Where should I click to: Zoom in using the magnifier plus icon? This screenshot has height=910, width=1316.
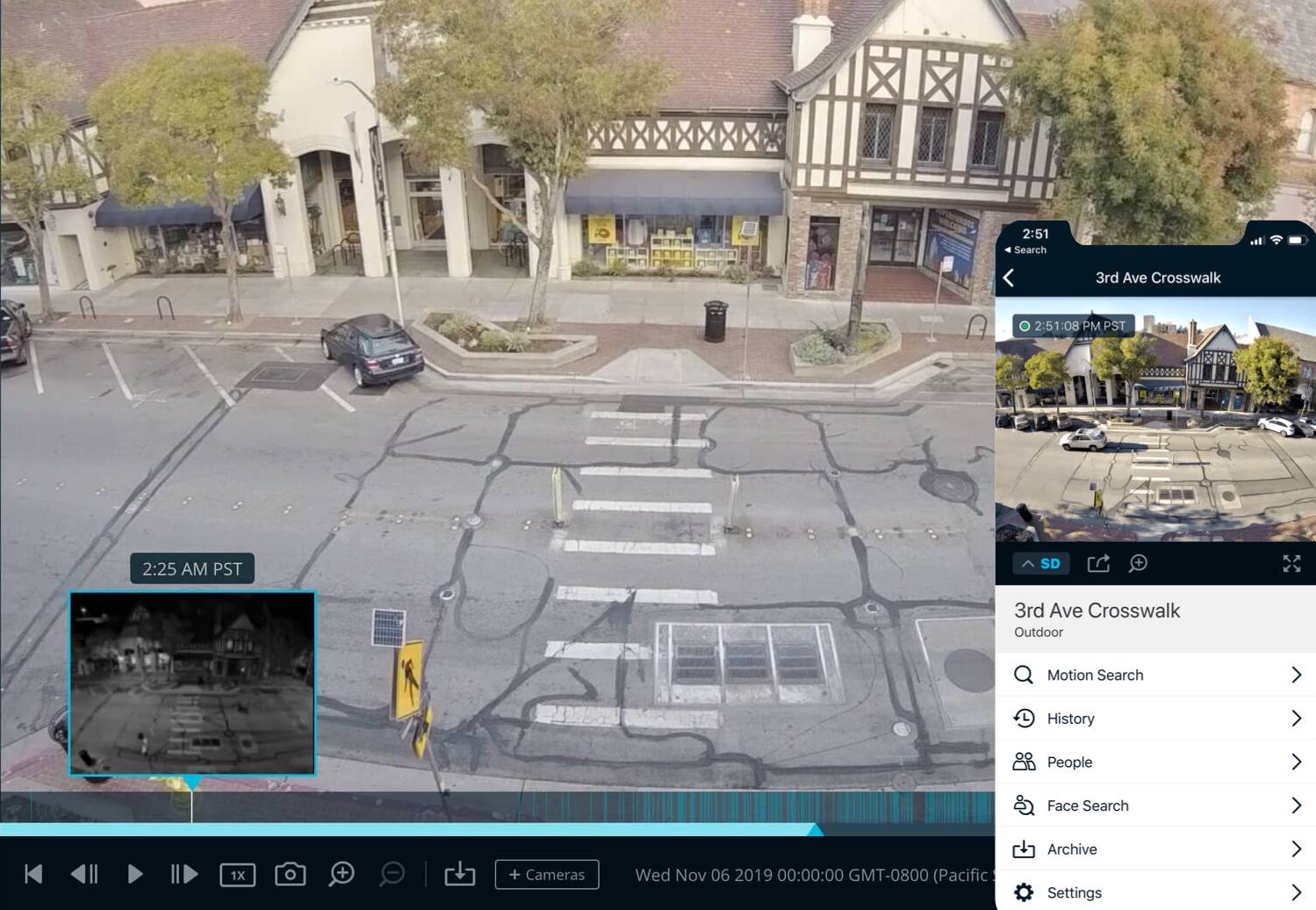[x=342, y=874]
